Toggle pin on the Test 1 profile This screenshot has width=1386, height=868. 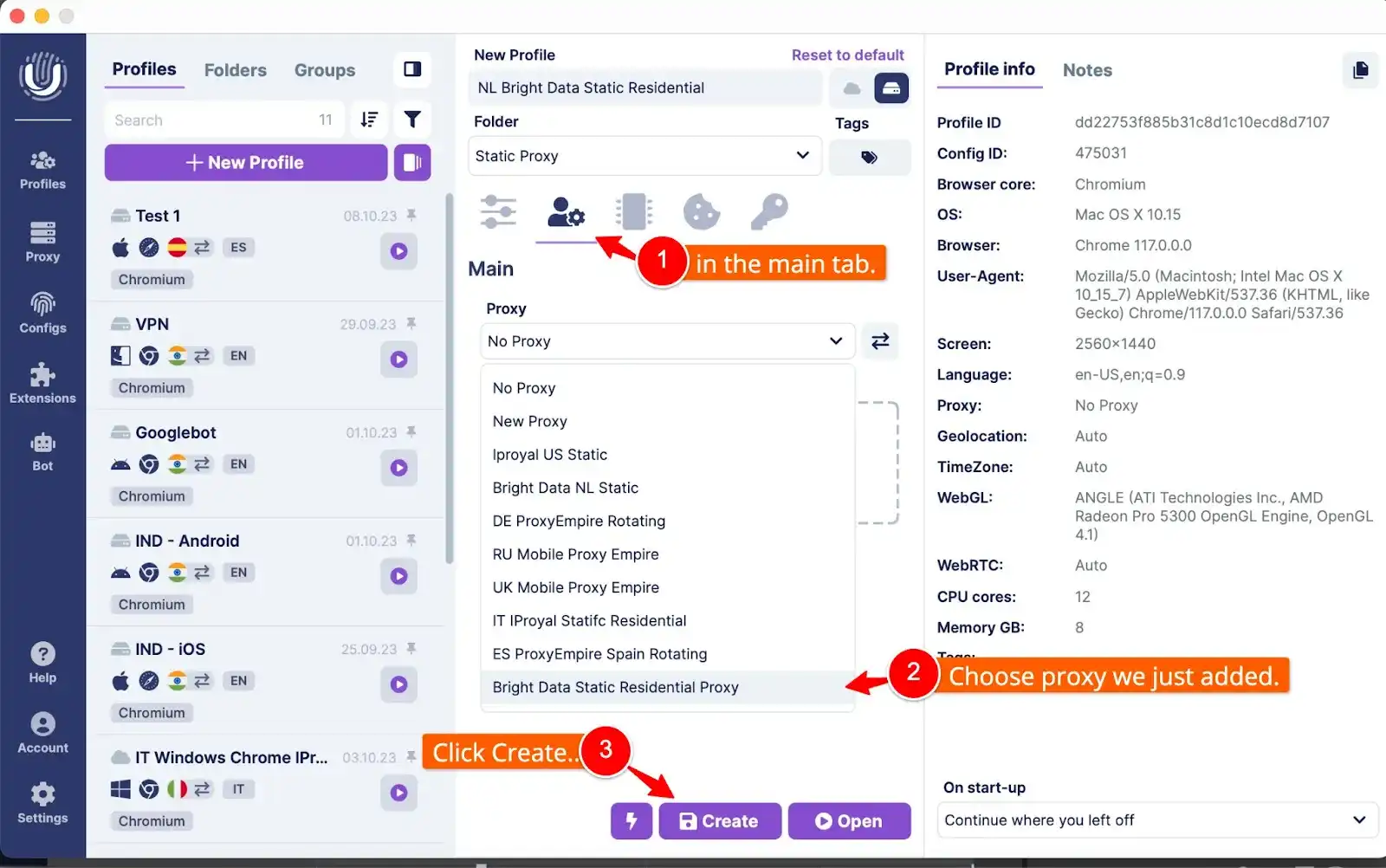tap(411, 215)
